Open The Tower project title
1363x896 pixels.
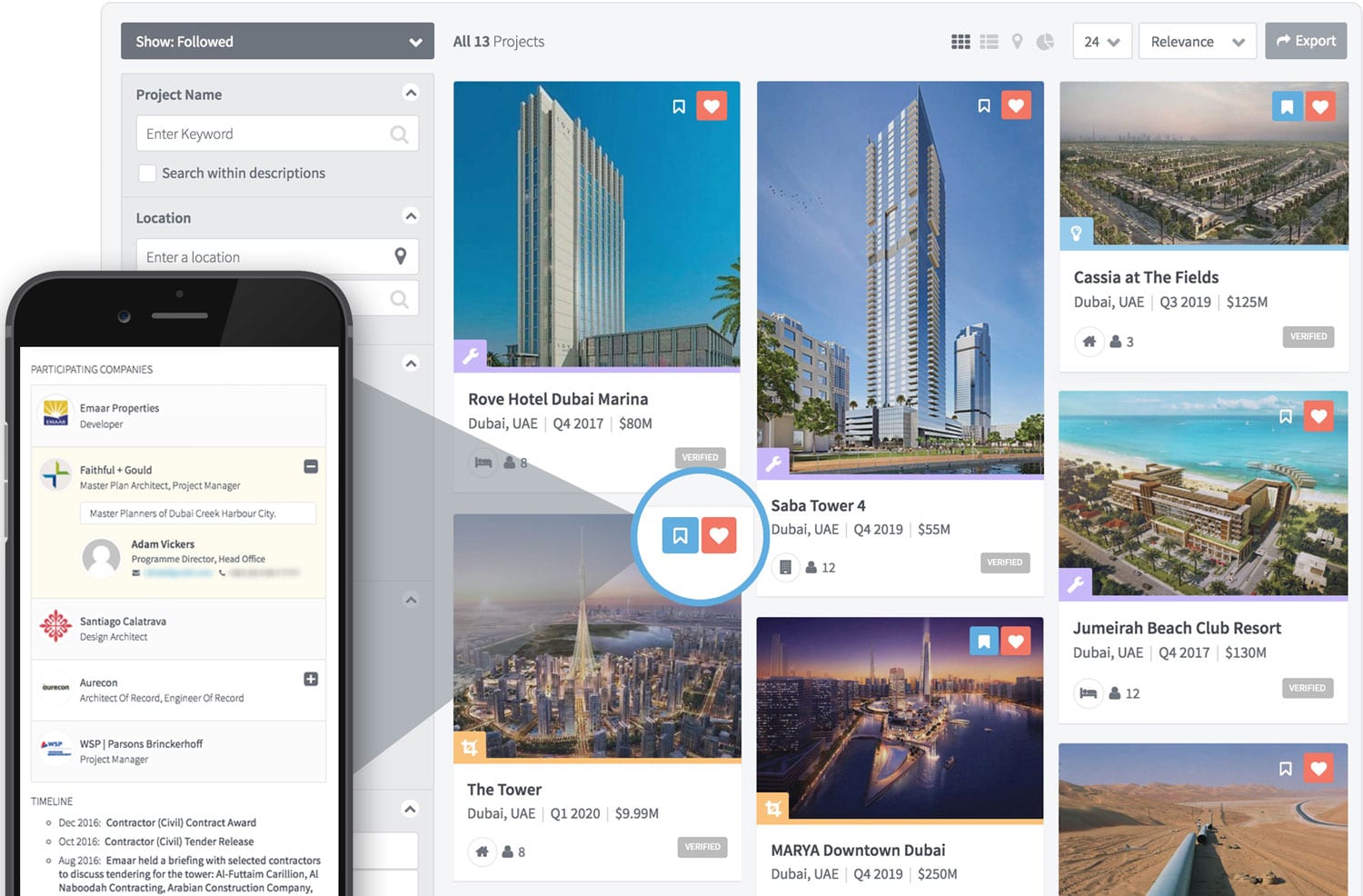[504, 790]
